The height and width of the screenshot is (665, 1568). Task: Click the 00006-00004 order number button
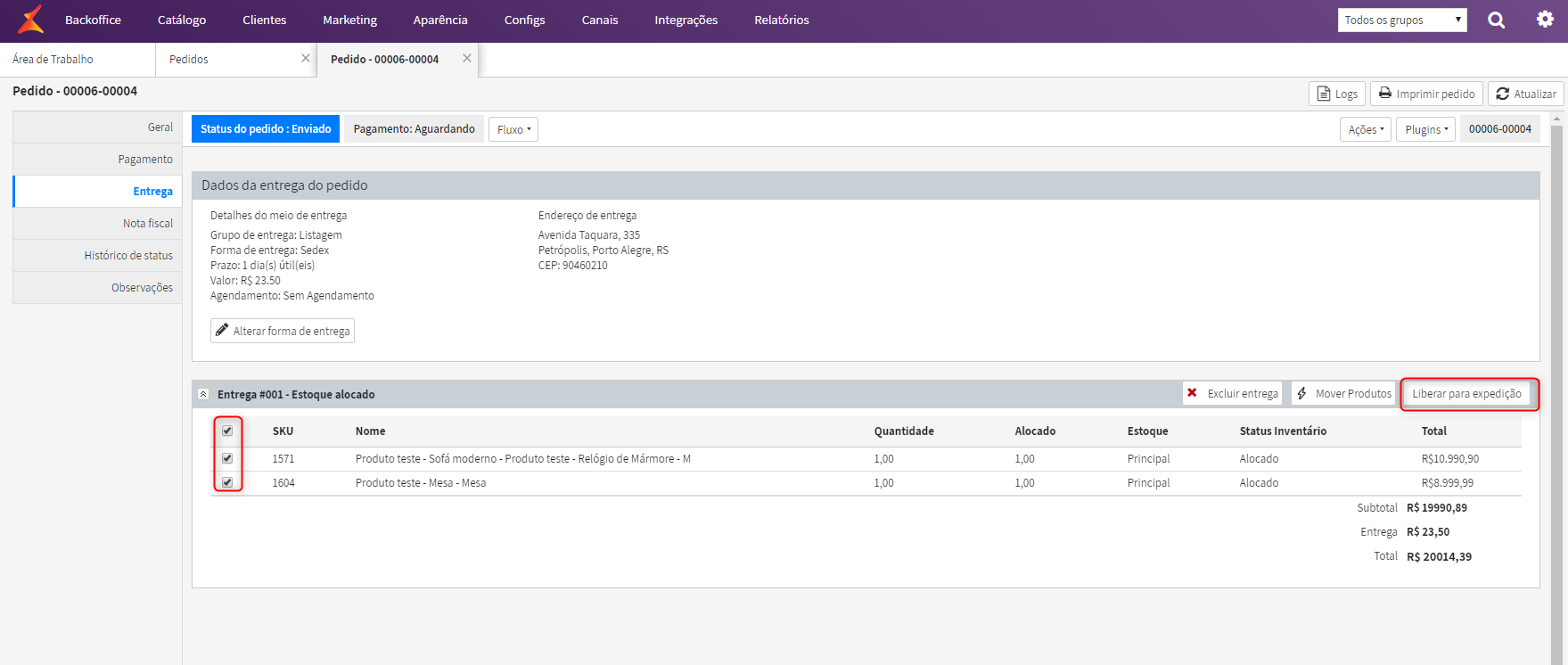(1500, 129)
